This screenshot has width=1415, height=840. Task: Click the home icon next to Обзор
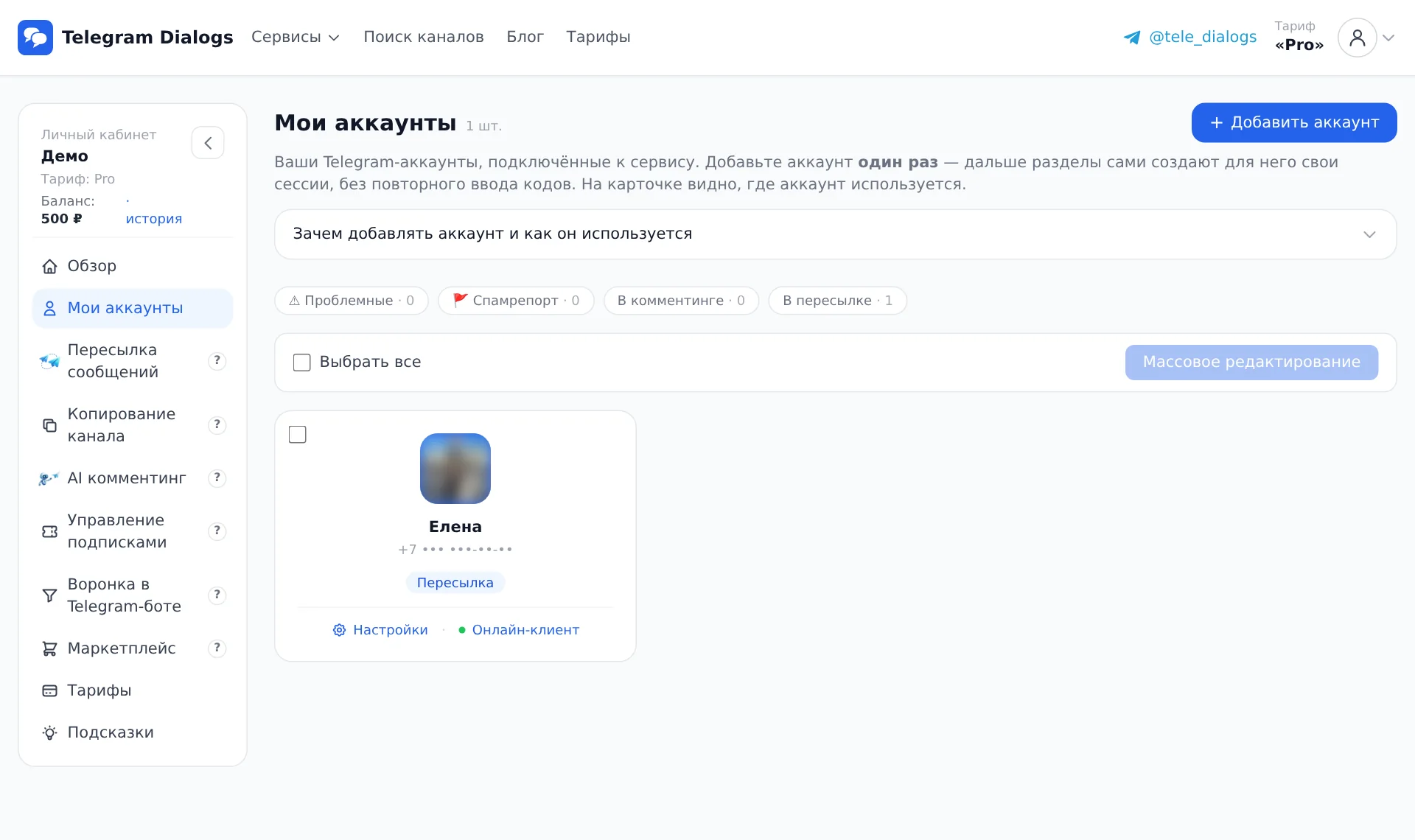coord(49,266)
